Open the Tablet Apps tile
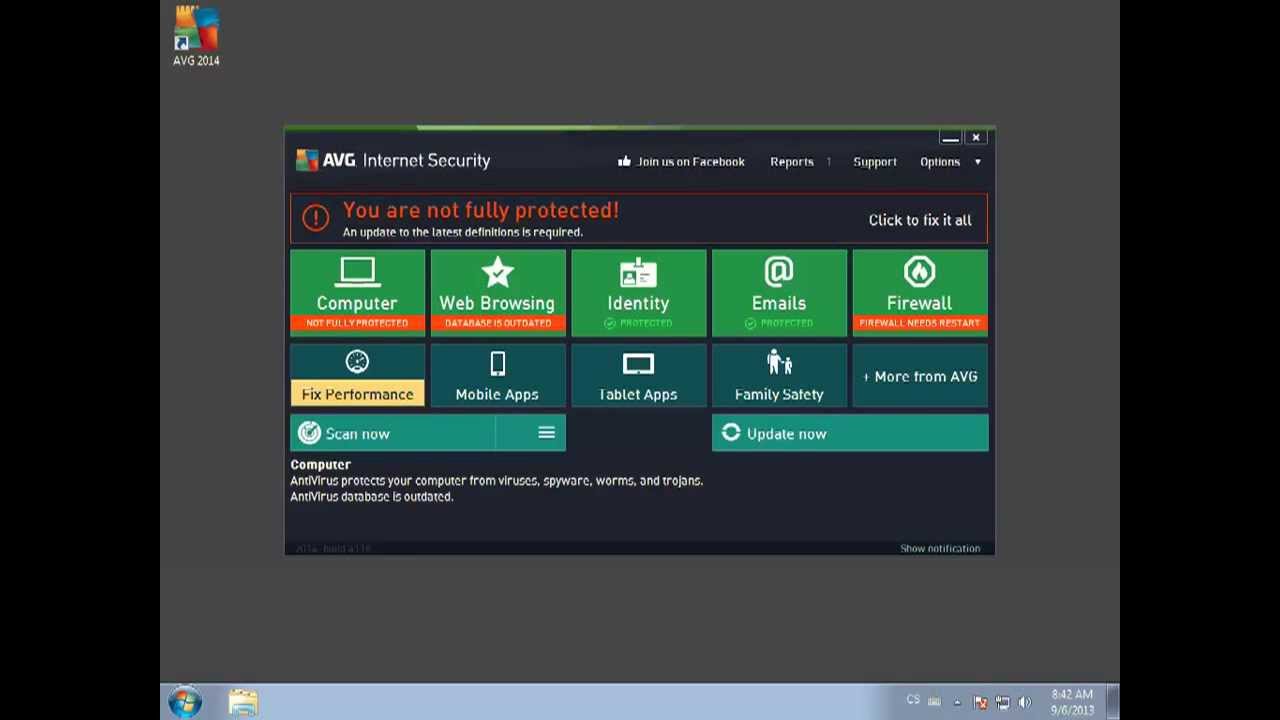The height and width of the screenshot is (720, 1280). pyautogui.click(x=638, y=375)
